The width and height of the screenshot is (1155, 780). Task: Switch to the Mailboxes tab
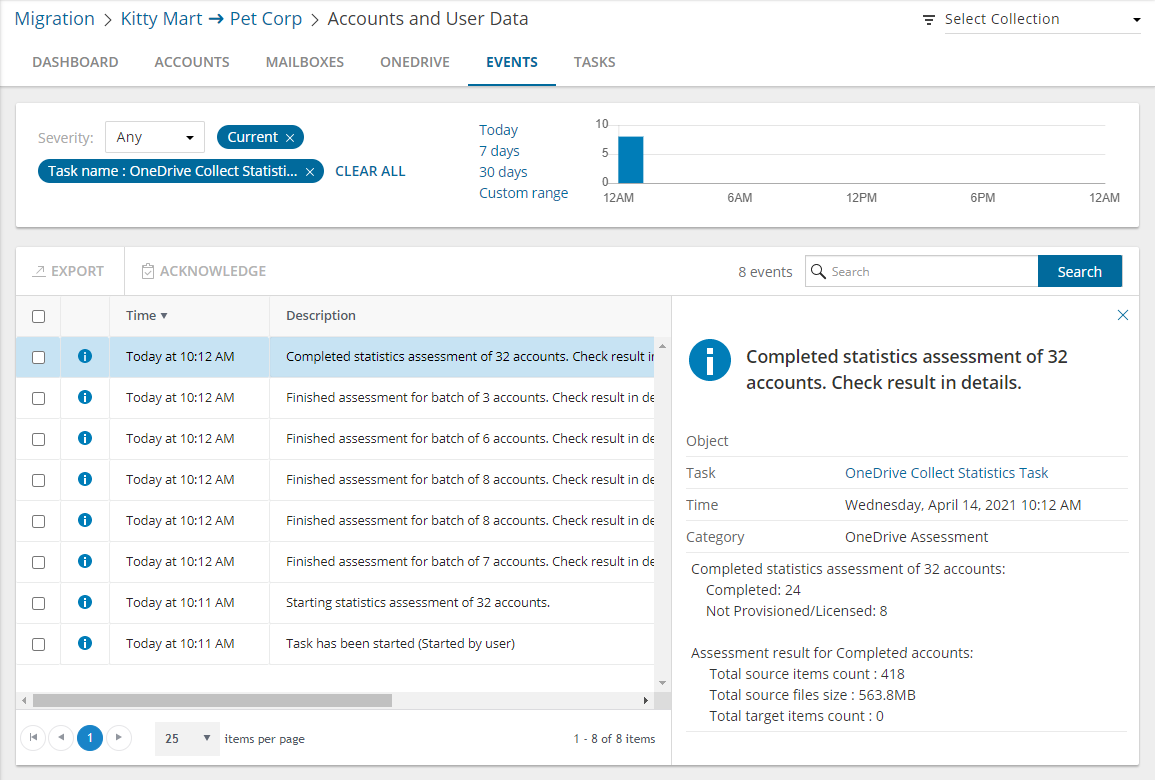304,62
